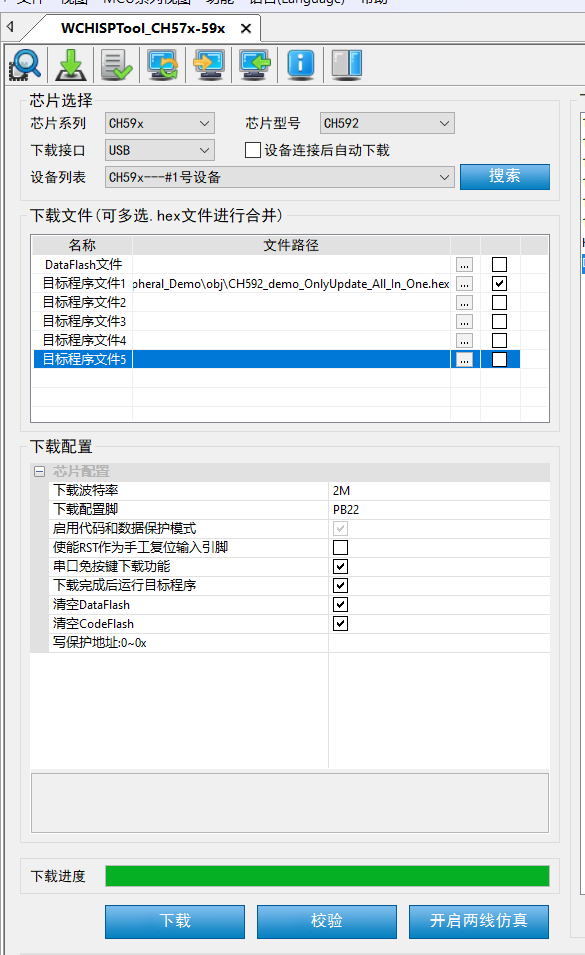Click the 开启两线仿真 button

point(478,921)
